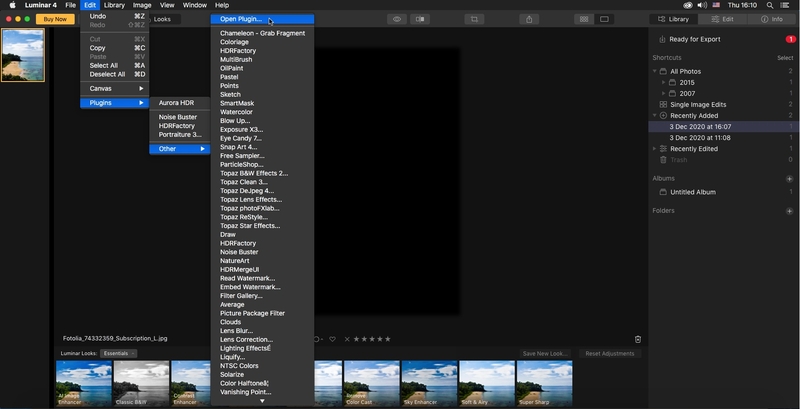Switch to the Edit panel tab
The width and height of the screenshot is (800, 409).
point(722,19)
